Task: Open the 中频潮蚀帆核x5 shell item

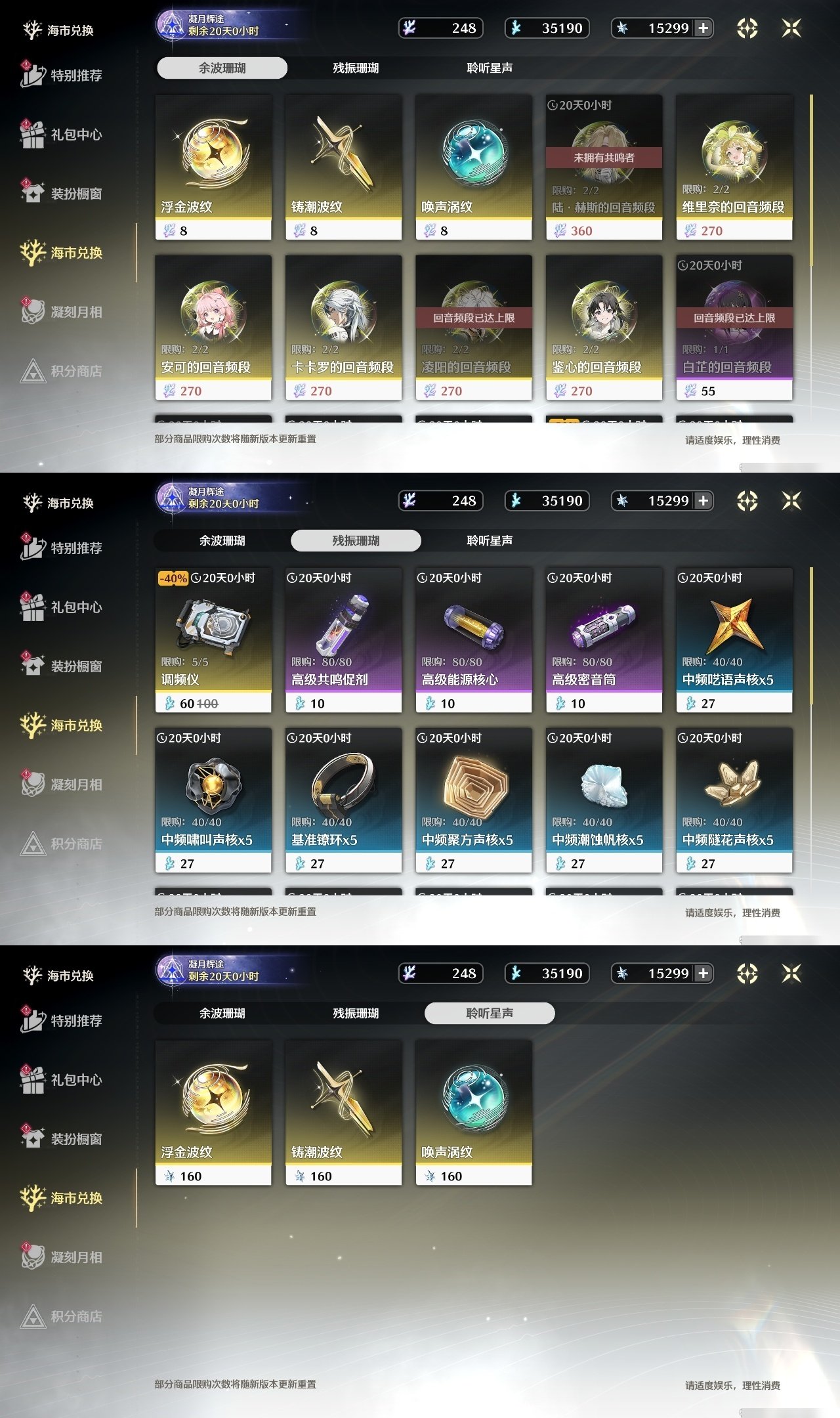Action: 604,800
